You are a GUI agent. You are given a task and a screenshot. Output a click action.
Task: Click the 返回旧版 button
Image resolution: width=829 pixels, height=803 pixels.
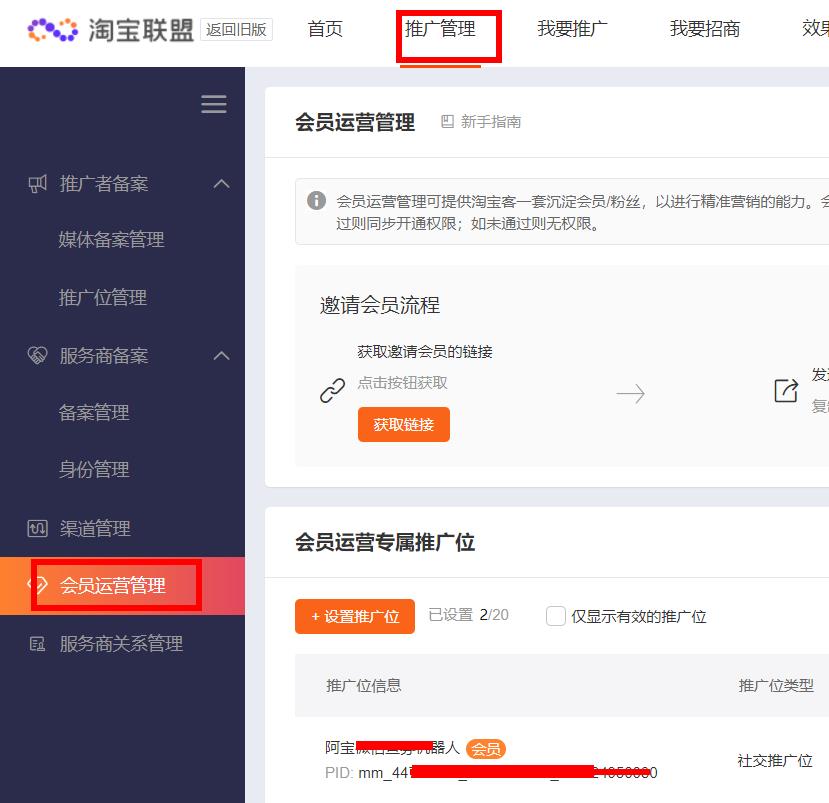coord(236,30)
